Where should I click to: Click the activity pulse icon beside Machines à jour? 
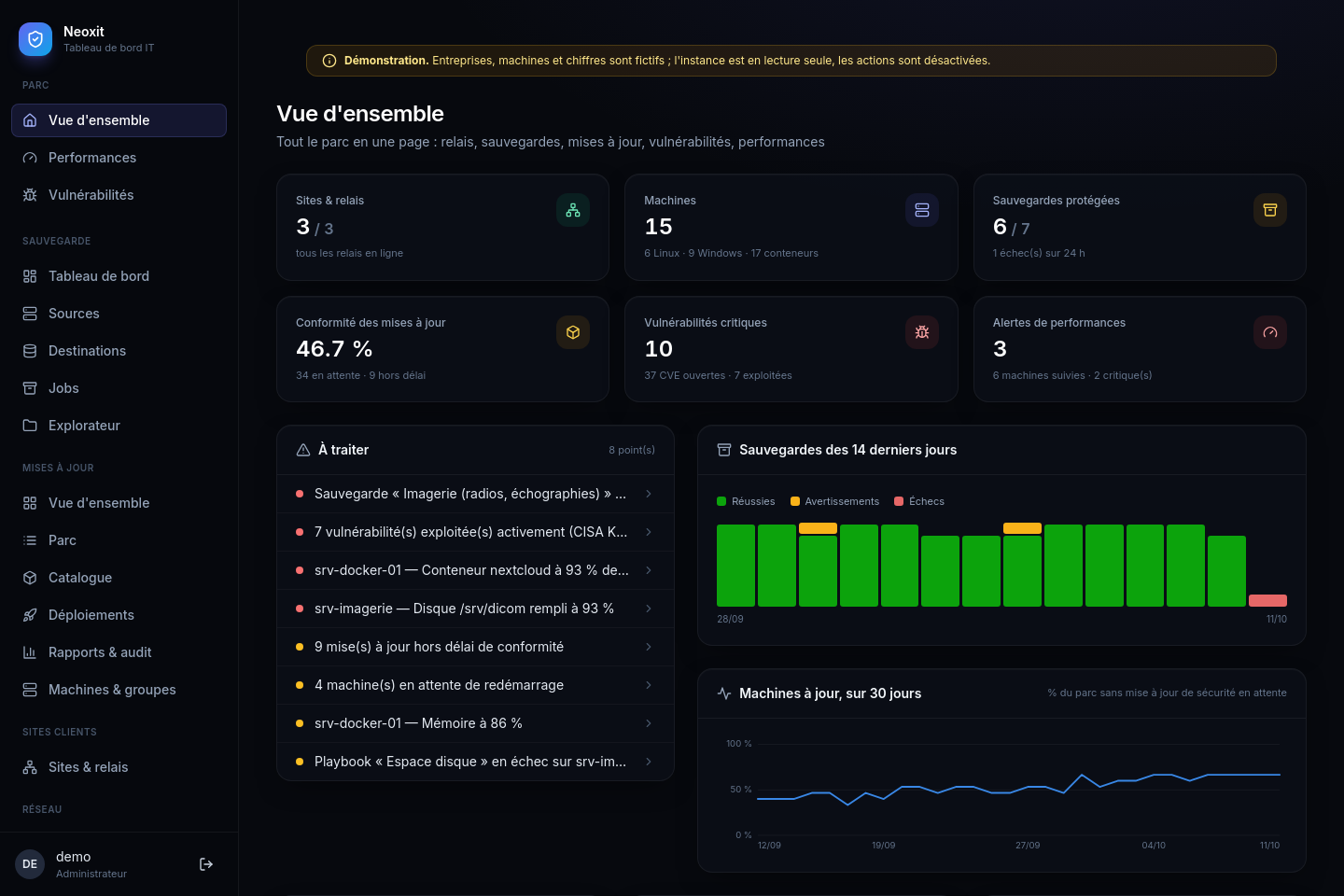[x=724, y=693]
